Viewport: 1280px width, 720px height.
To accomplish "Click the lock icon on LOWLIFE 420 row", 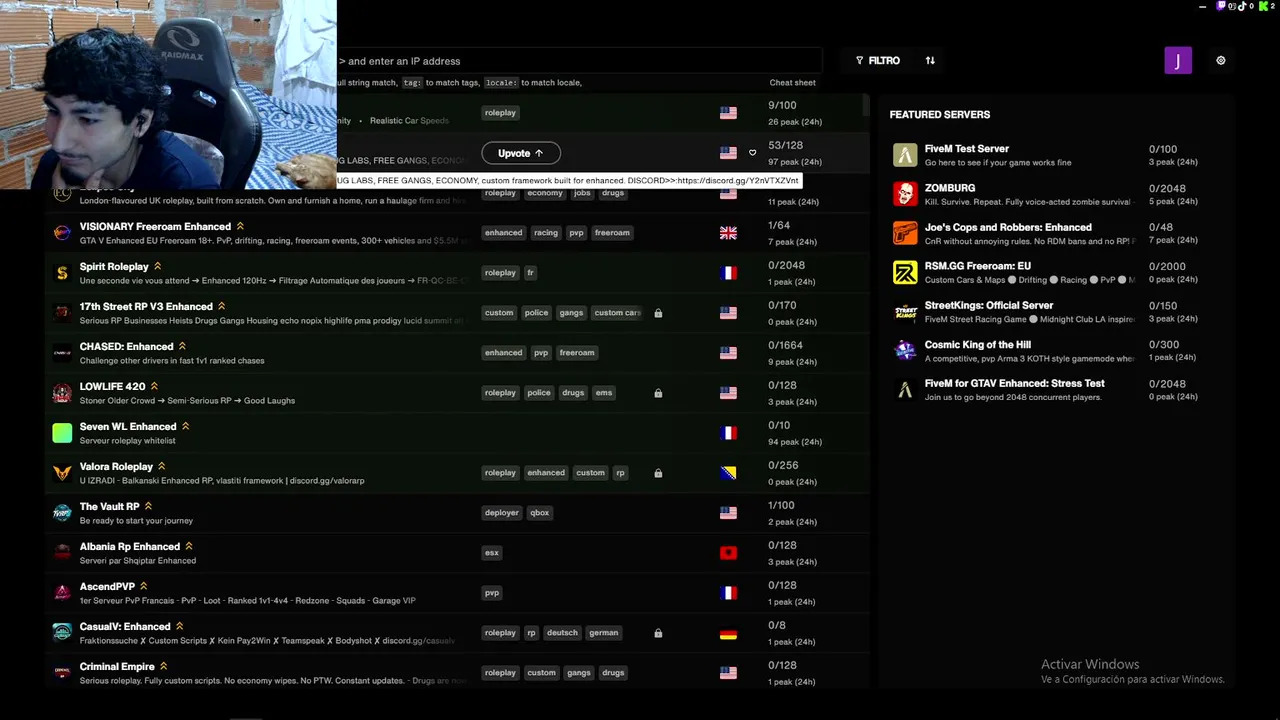I will click(658, 393).
